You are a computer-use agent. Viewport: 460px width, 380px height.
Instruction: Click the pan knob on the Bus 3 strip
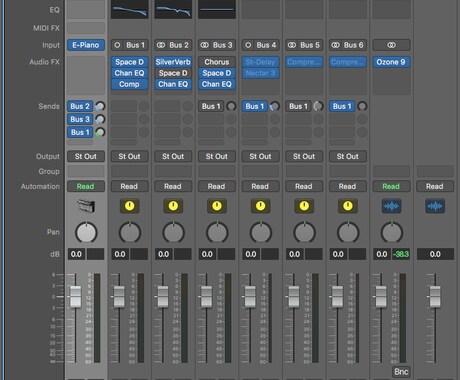[217, 232]
